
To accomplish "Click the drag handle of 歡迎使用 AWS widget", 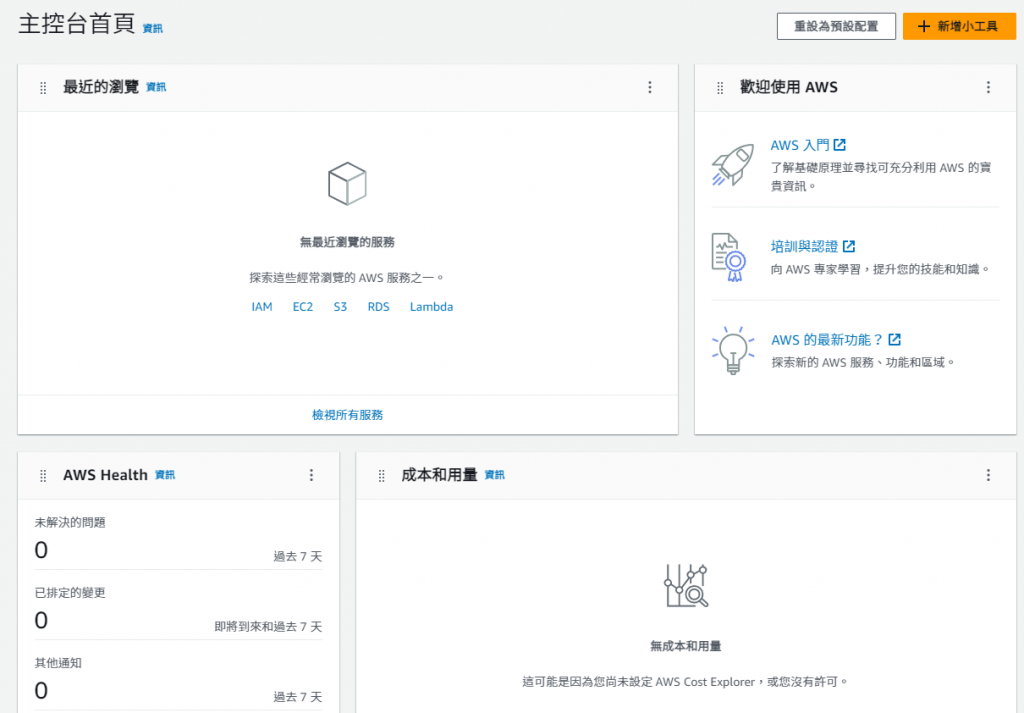I will (x=720, y=87).
